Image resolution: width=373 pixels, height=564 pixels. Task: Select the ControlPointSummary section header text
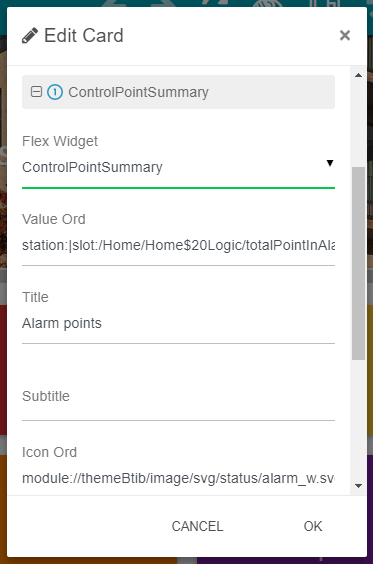[138, 92]
